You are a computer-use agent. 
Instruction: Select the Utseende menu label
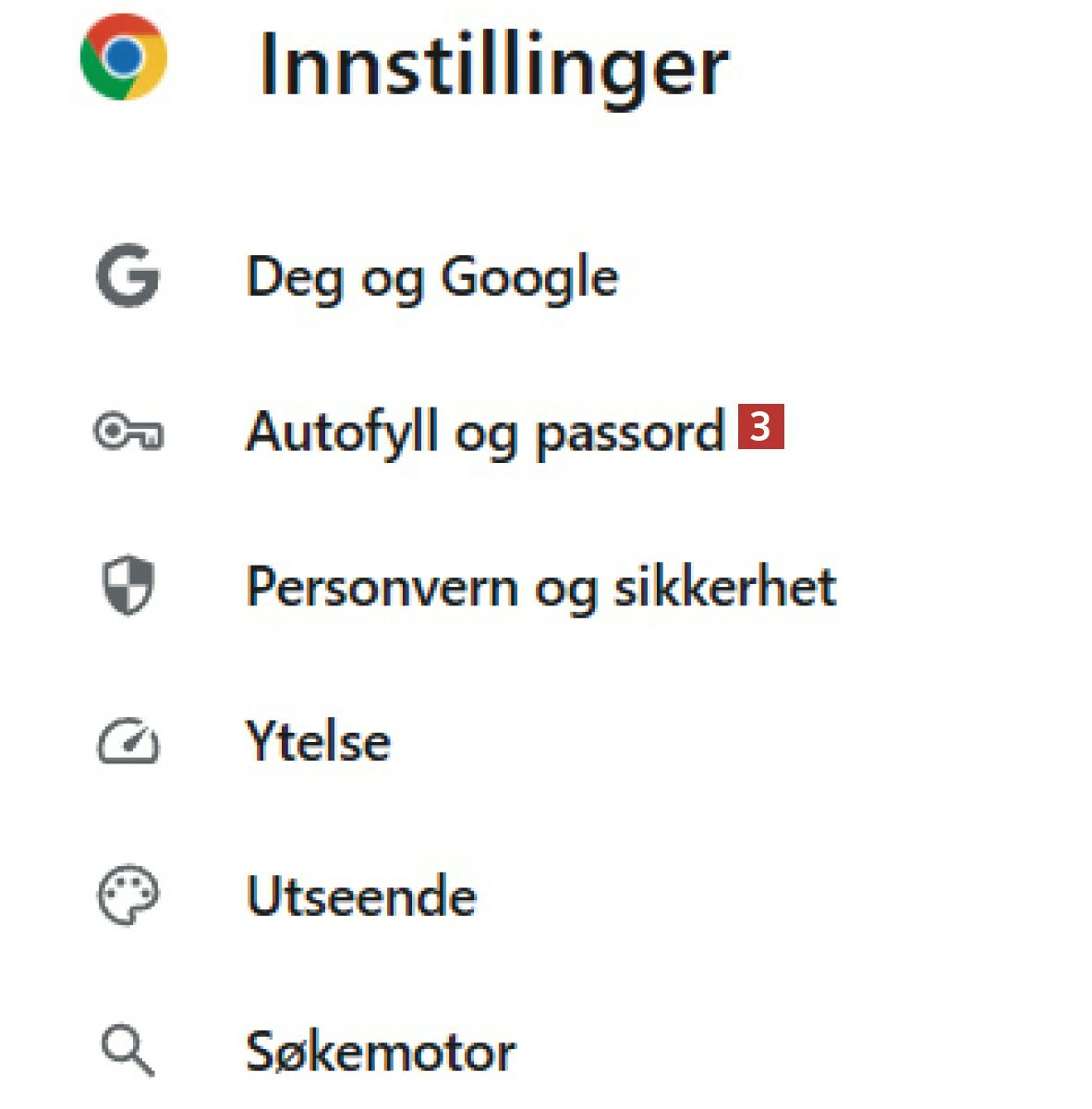pyautogui.click(x=361, y=896)
